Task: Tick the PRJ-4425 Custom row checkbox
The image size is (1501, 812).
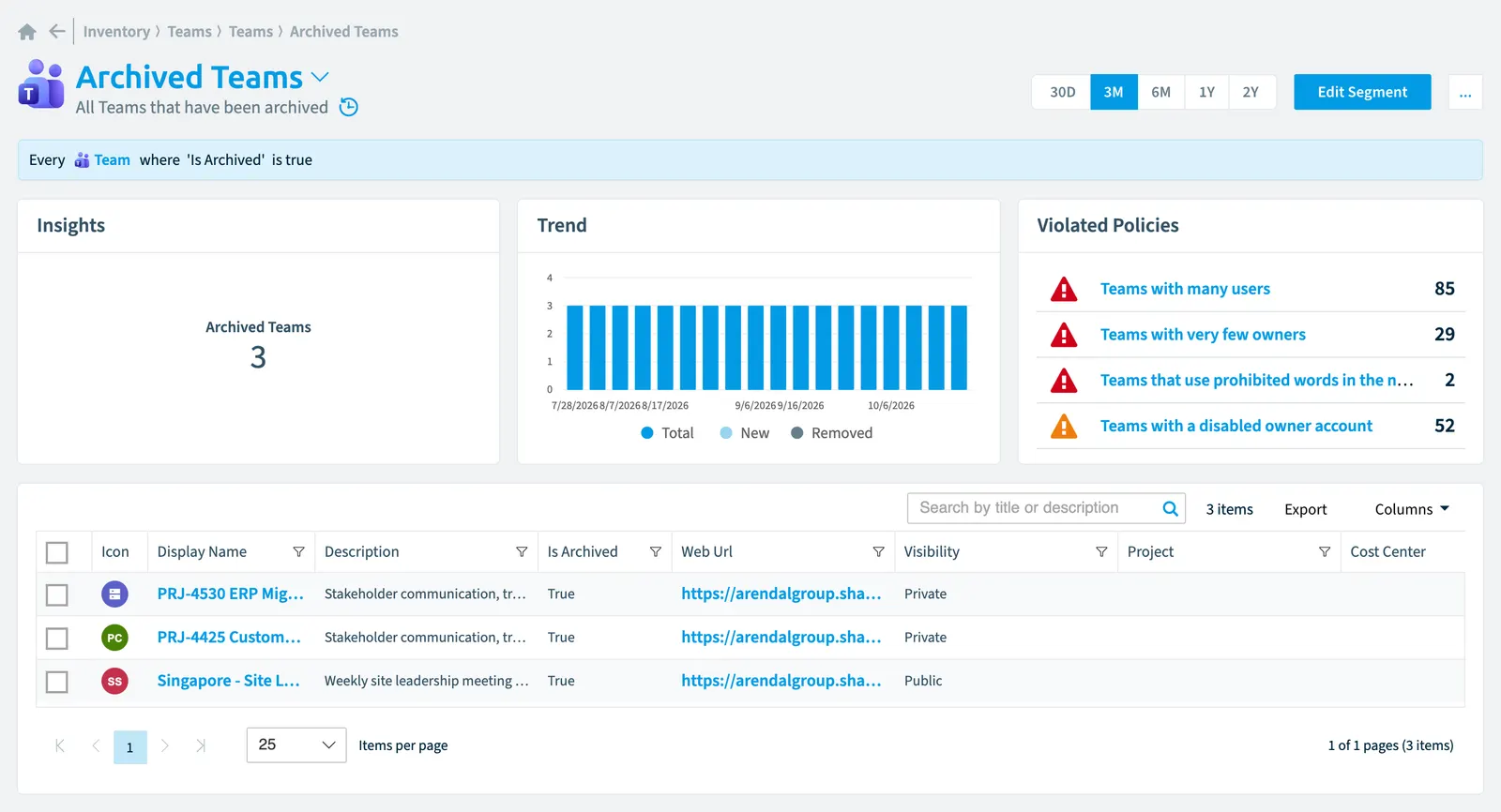Action: point(57,639)
